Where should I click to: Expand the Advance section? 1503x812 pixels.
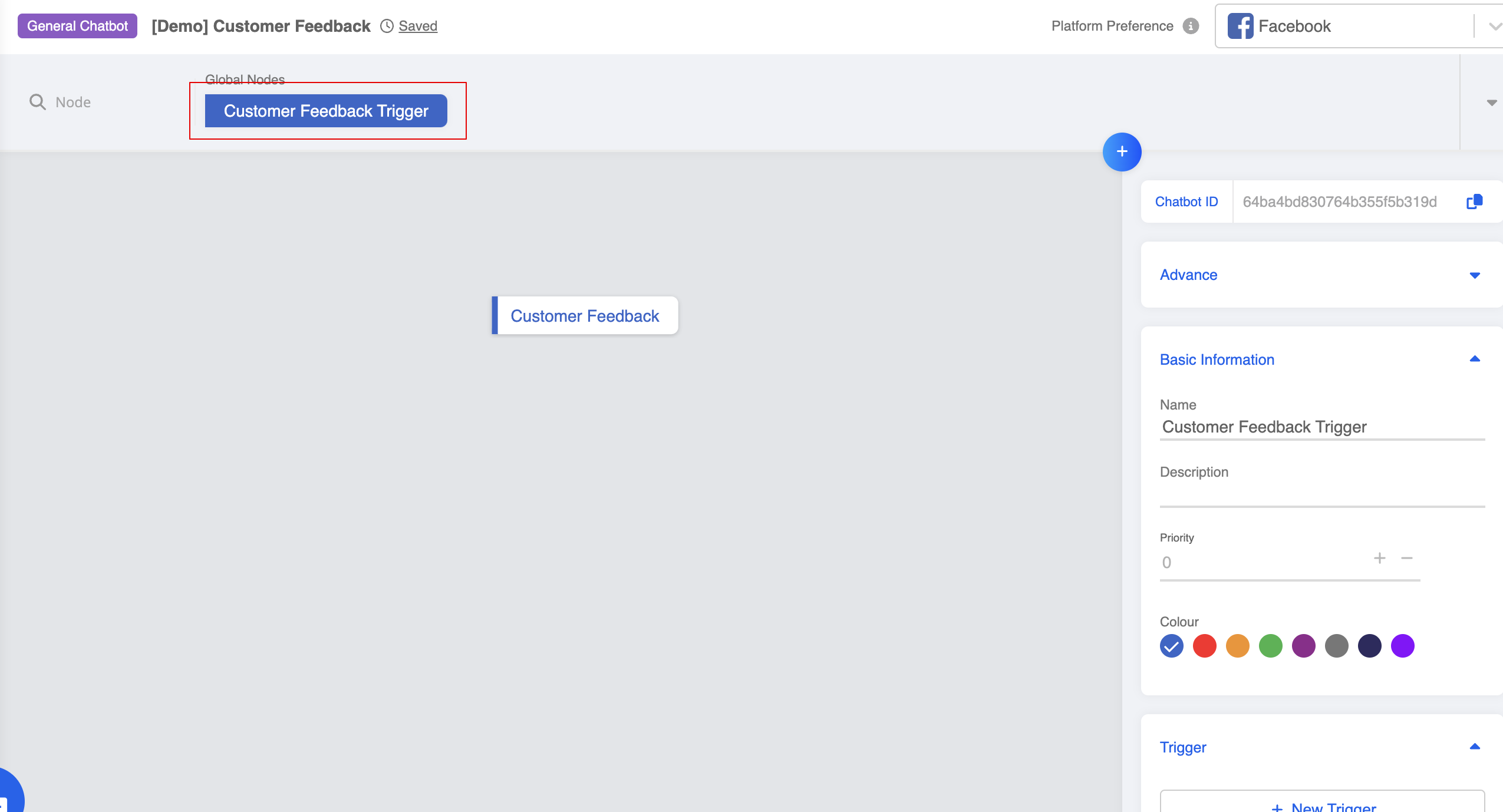click(1474, 275)
